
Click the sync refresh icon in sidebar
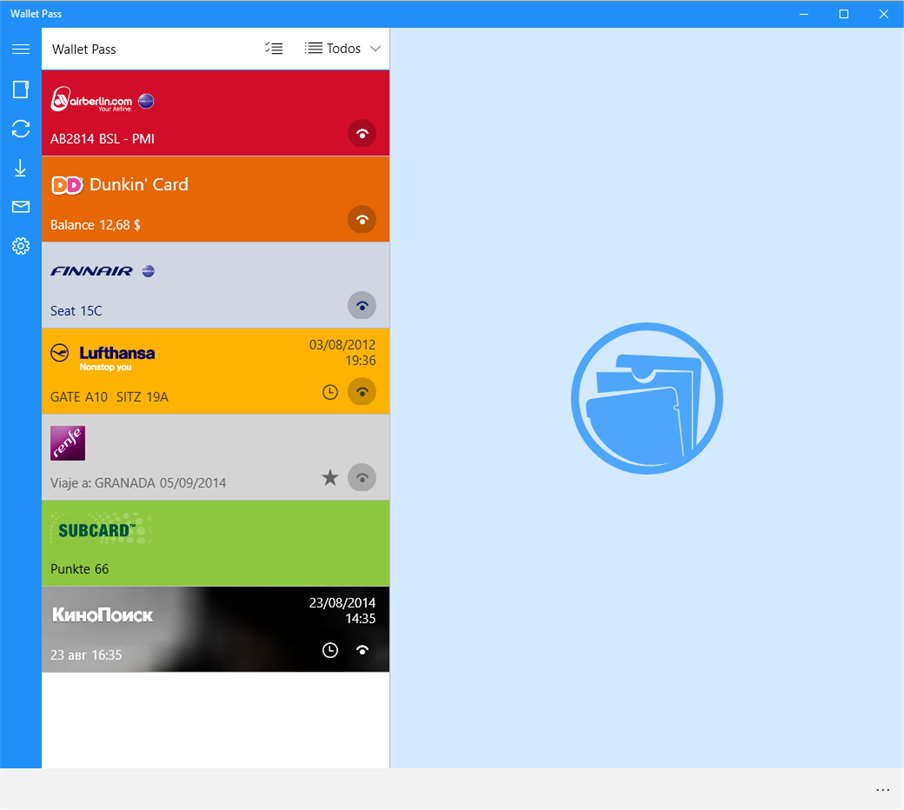21,129
